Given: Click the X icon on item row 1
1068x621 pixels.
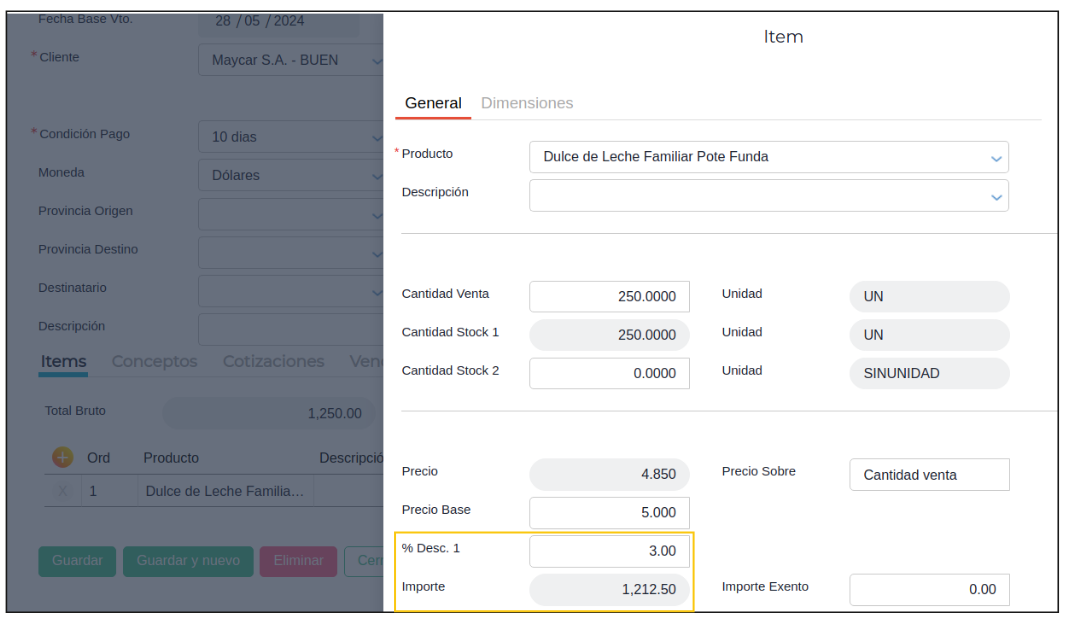Looking at the screenshot, I should (62, 491).
